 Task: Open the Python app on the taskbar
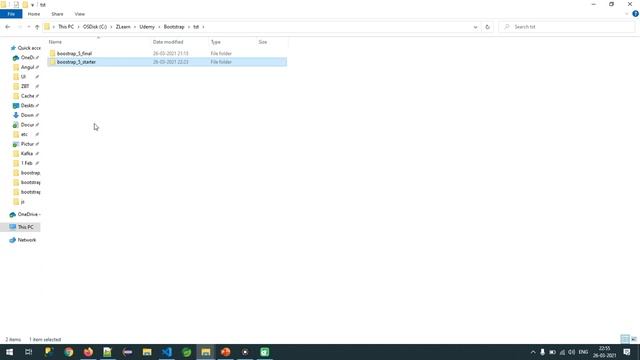[x=49, y=352]
